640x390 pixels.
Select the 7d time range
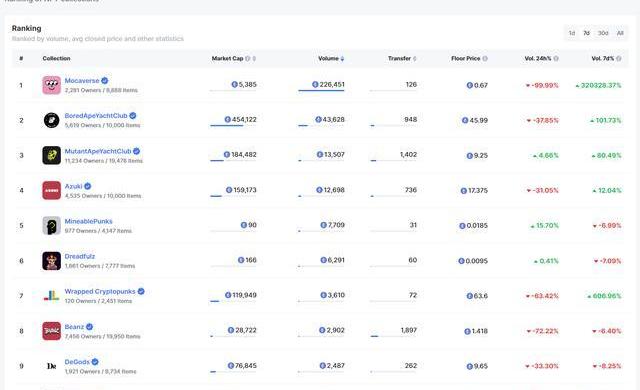(587, 33)
